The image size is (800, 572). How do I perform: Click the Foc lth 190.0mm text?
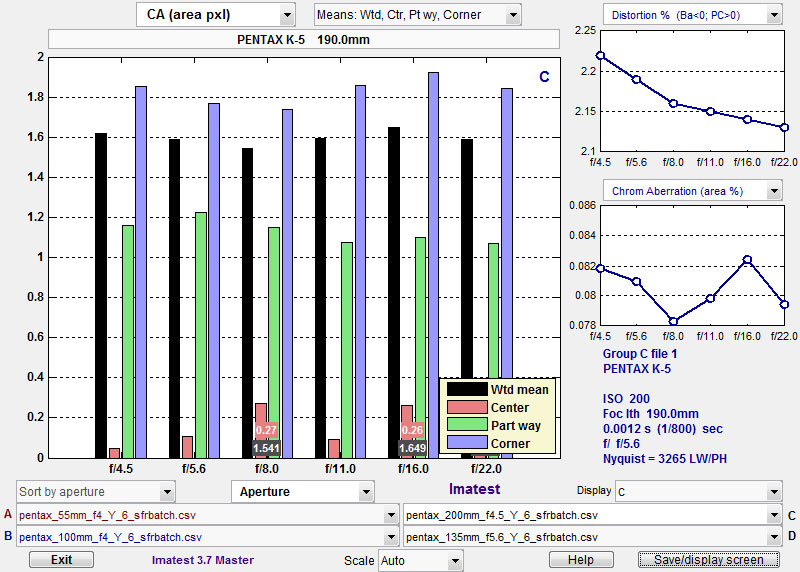pyautogui.click(x=651, y=414)
